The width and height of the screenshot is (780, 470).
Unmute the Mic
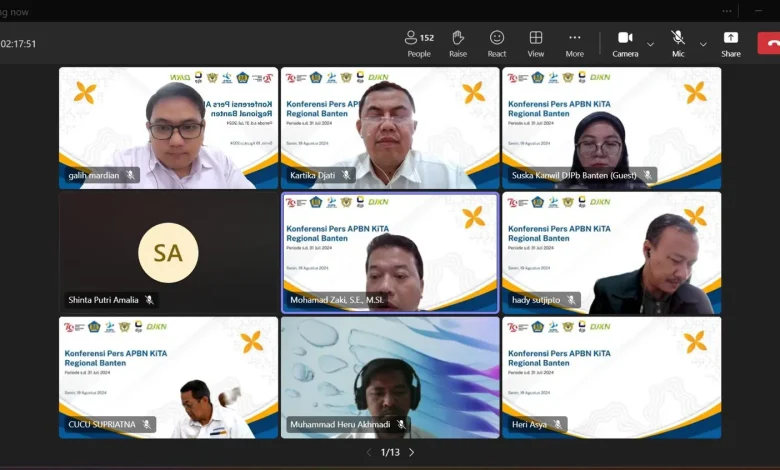point(678,43)
